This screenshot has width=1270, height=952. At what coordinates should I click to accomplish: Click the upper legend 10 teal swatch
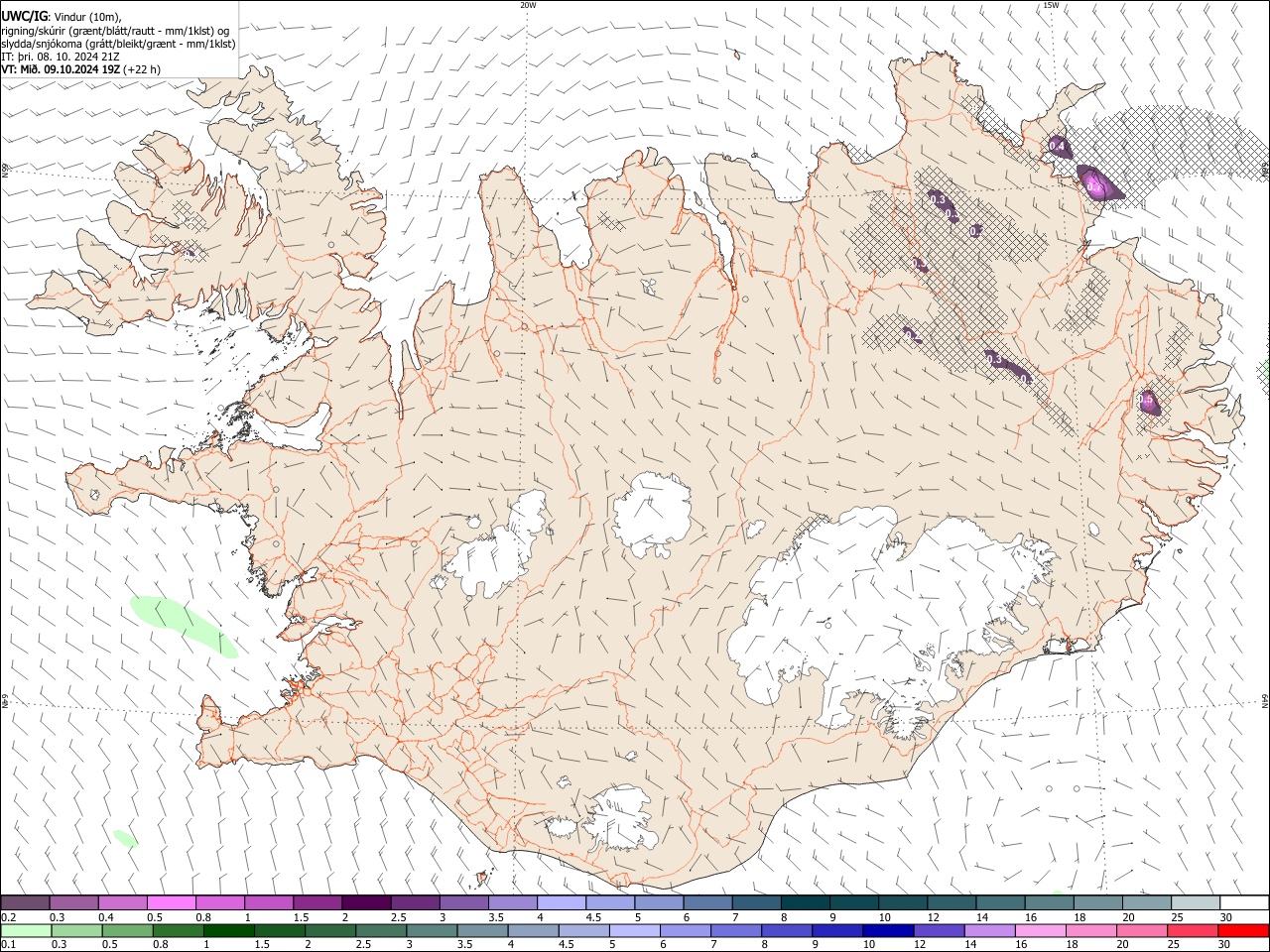click(902, 902)
